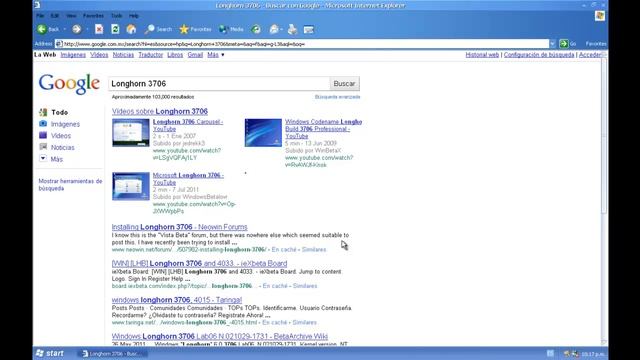Screen dimensions: 640x360
Task: Open ieXbeta Board Longhorn 3706 result
Action: pyautogui.click(x=199, y=263)
